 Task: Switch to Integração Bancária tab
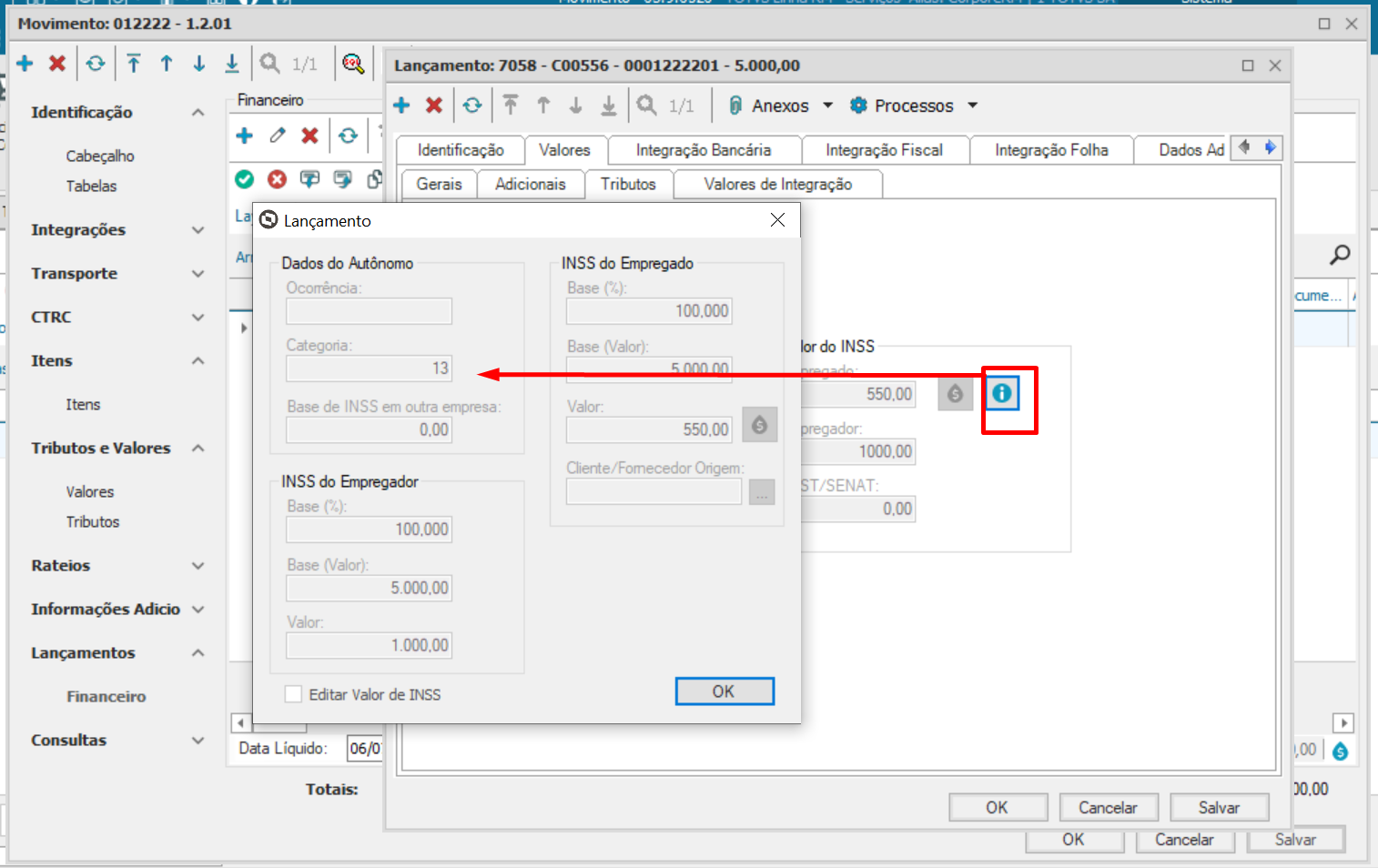pos(704,150)
